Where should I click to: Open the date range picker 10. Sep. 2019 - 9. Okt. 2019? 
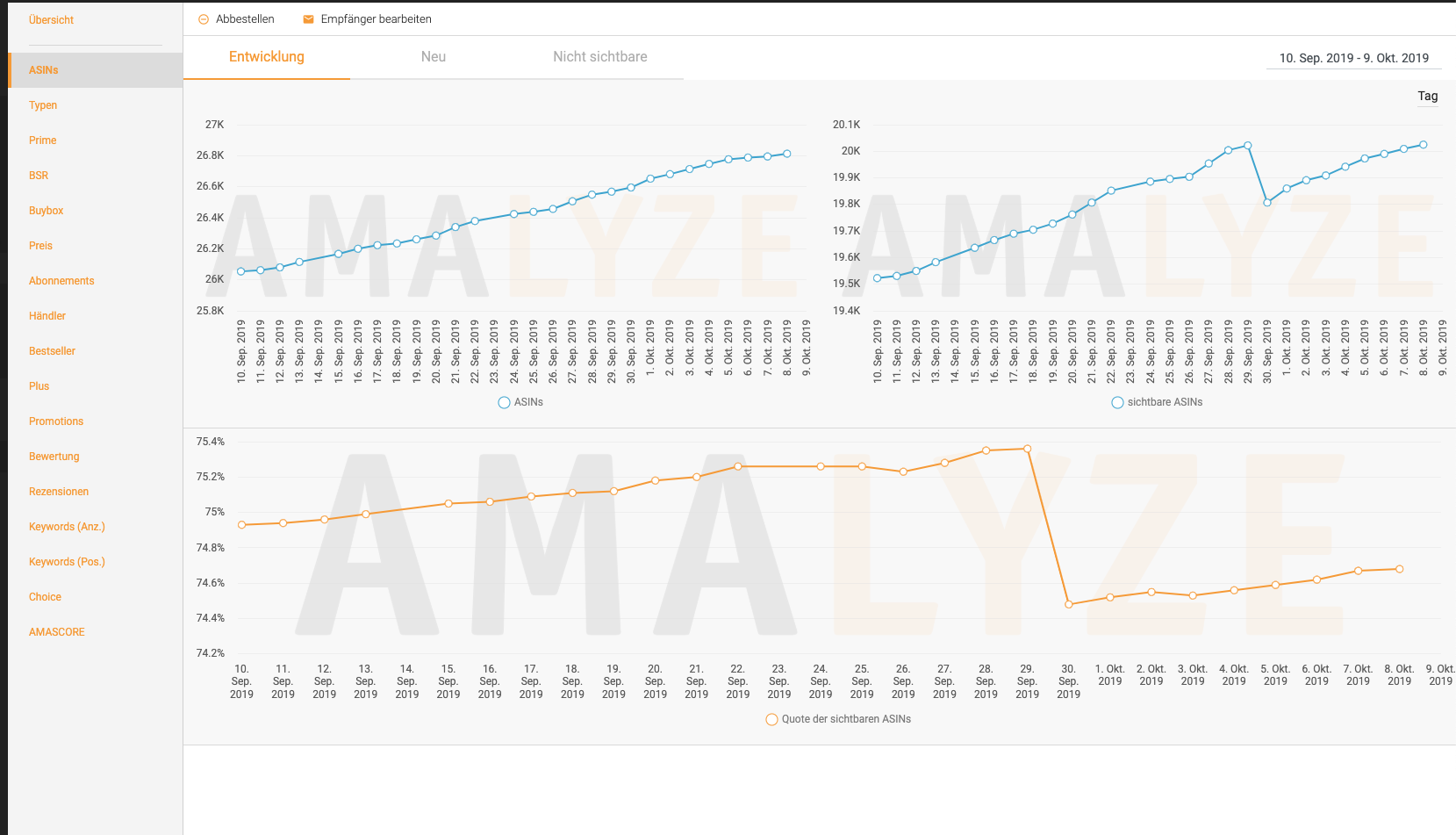pyautogui.click(x=1353, y=58)
